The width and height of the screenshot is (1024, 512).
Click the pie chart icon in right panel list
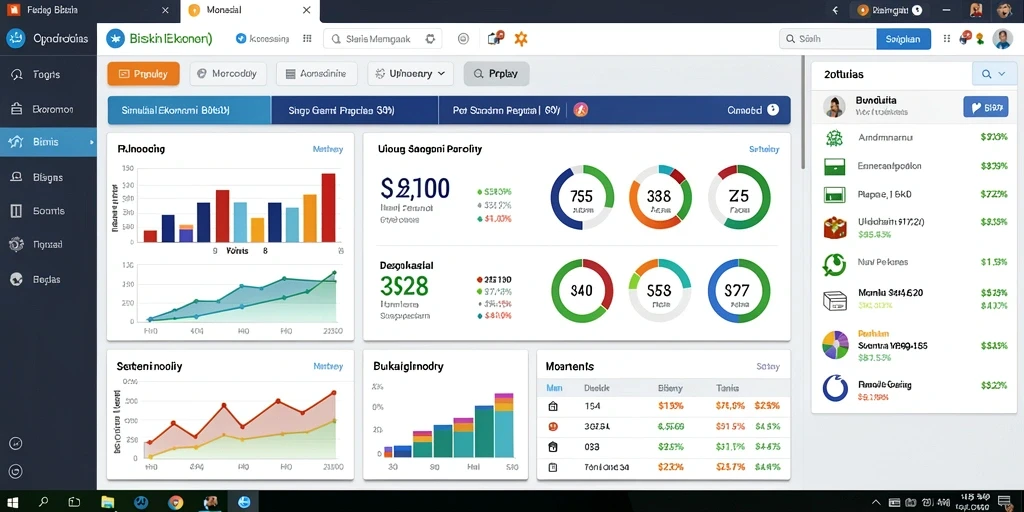[x=834, y=344]
